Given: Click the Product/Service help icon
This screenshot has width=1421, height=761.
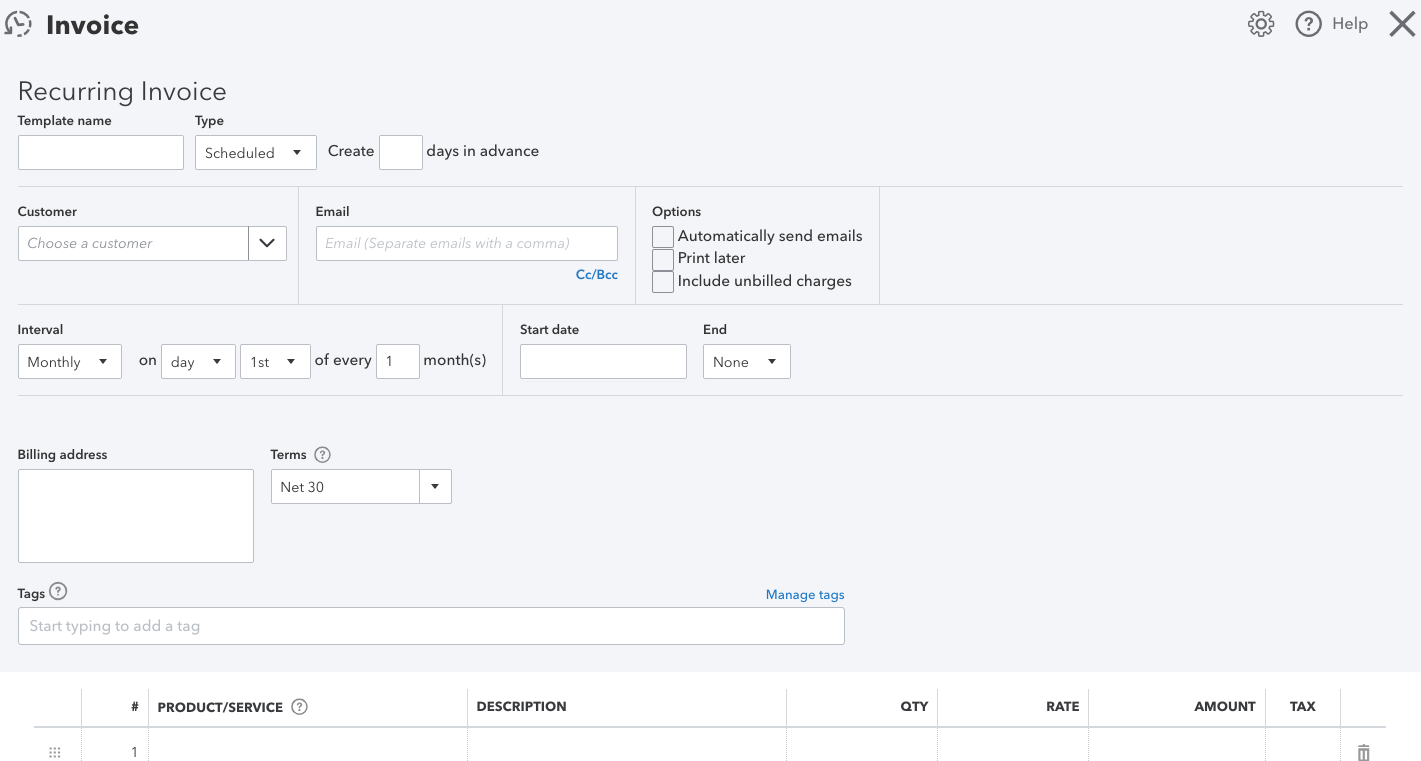Looking at the screenshot, I should 299,706.
